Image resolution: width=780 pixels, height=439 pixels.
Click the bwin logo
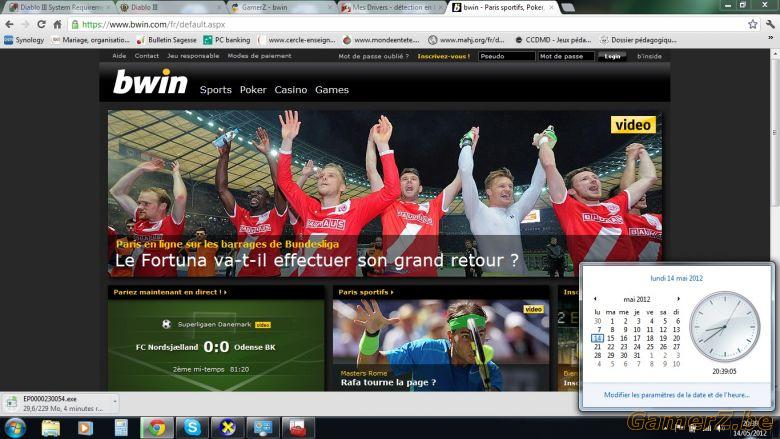(150, 82)
